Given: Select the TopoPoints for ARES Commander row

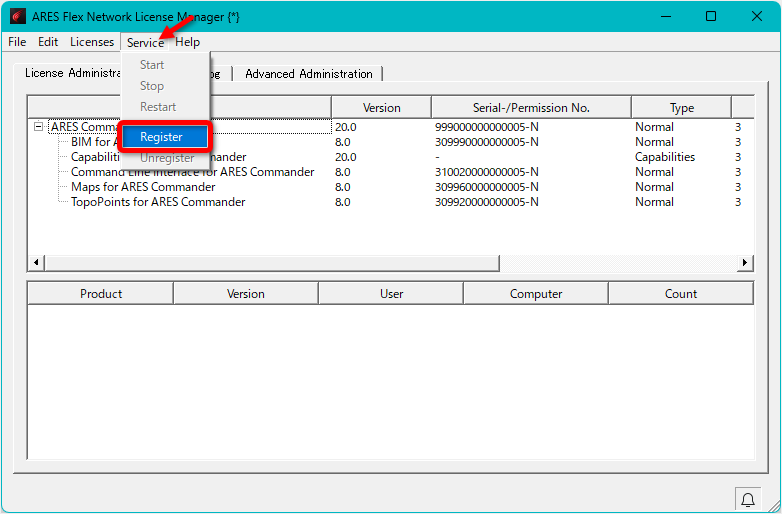Looking at the screenshot, I should click(x=158, y=202).
